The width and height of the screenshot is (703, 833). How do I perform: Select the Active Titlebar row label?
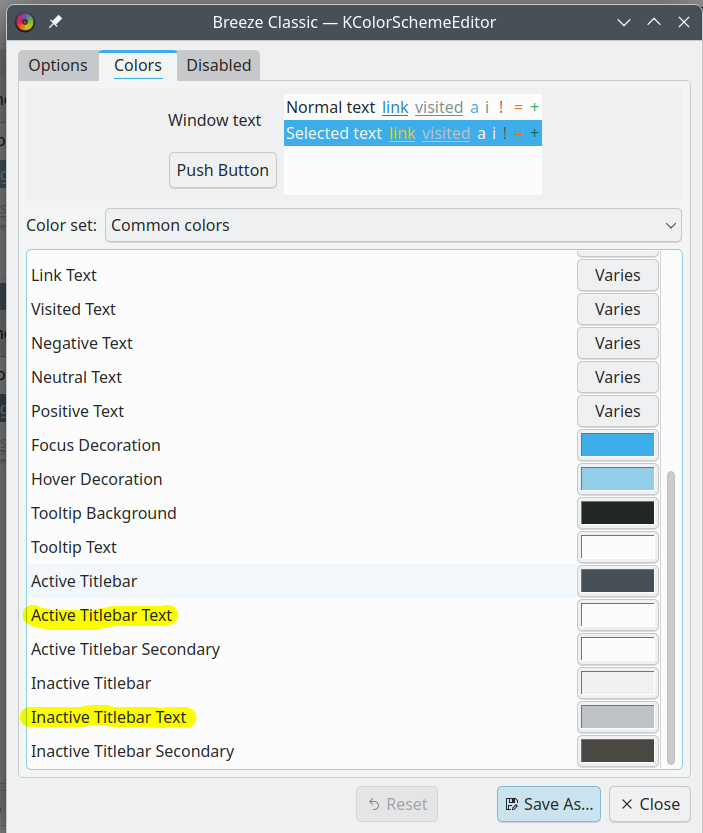point(84,581)
